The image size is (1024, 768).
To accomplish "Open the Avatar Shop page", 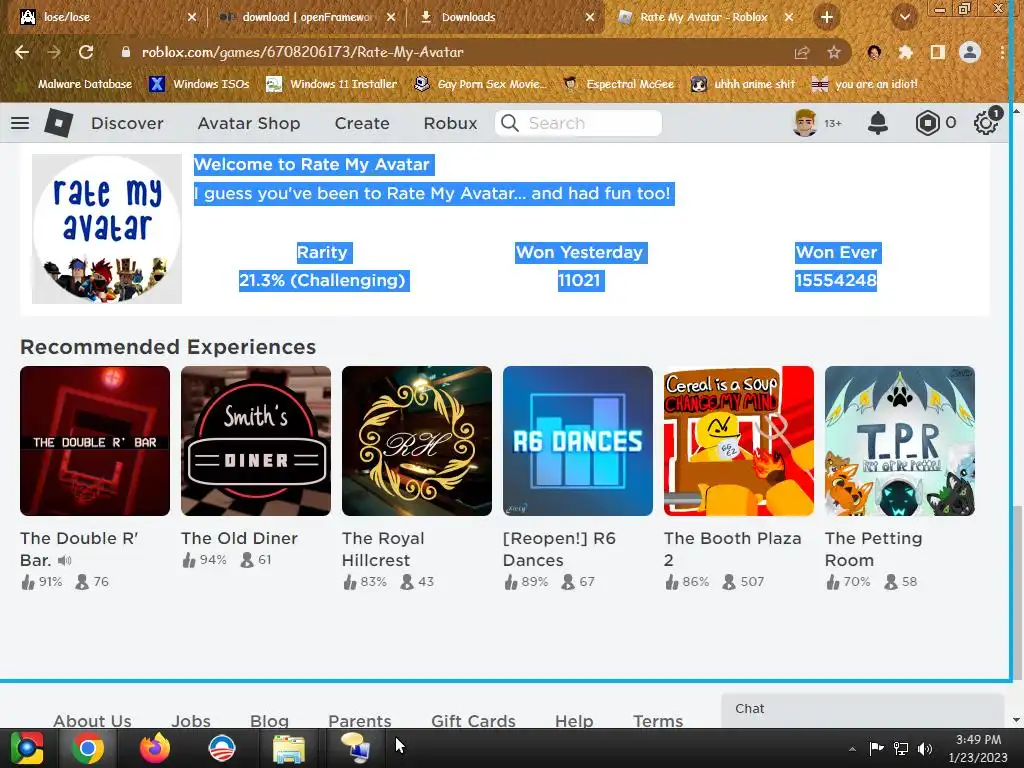I will coord(249,123).
